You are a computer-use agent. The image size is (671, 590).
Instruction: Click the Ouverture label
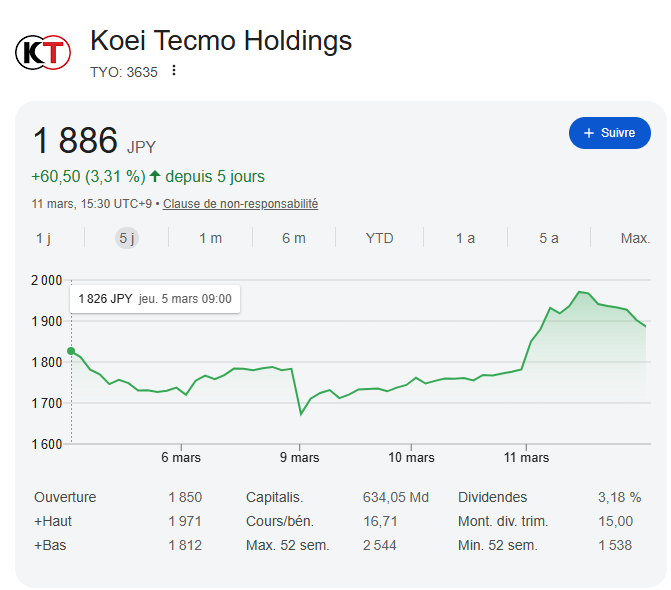click(x=65, y=497)
